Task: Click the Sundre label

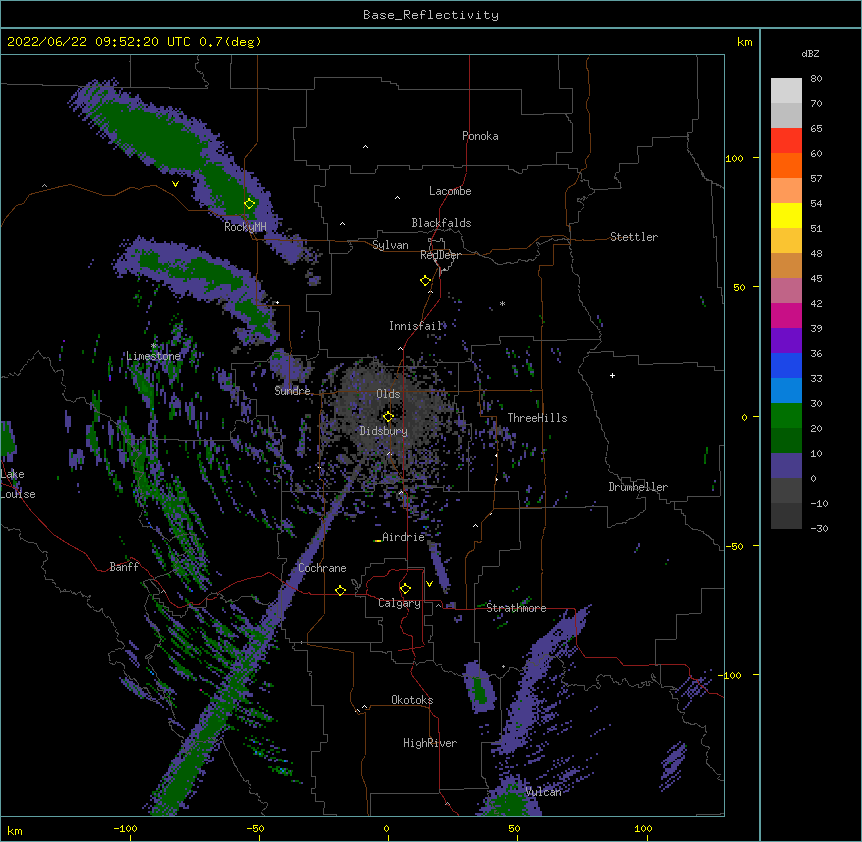Action: click(x=292, y=391)
